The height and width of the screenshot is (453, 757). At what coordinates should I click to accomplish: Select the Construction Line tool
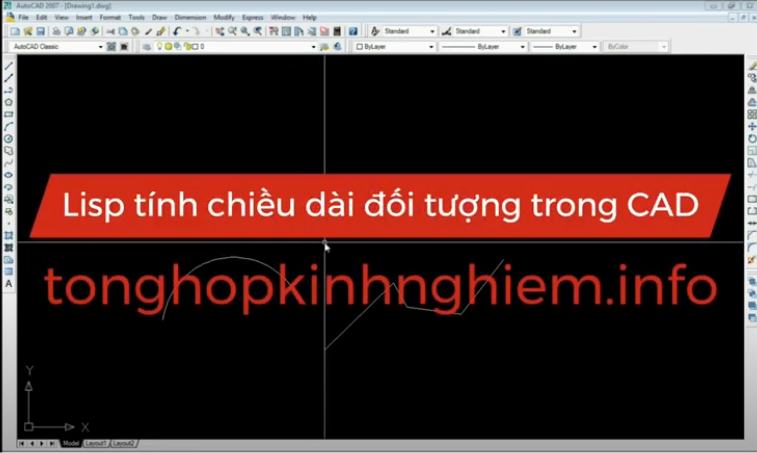9,78
